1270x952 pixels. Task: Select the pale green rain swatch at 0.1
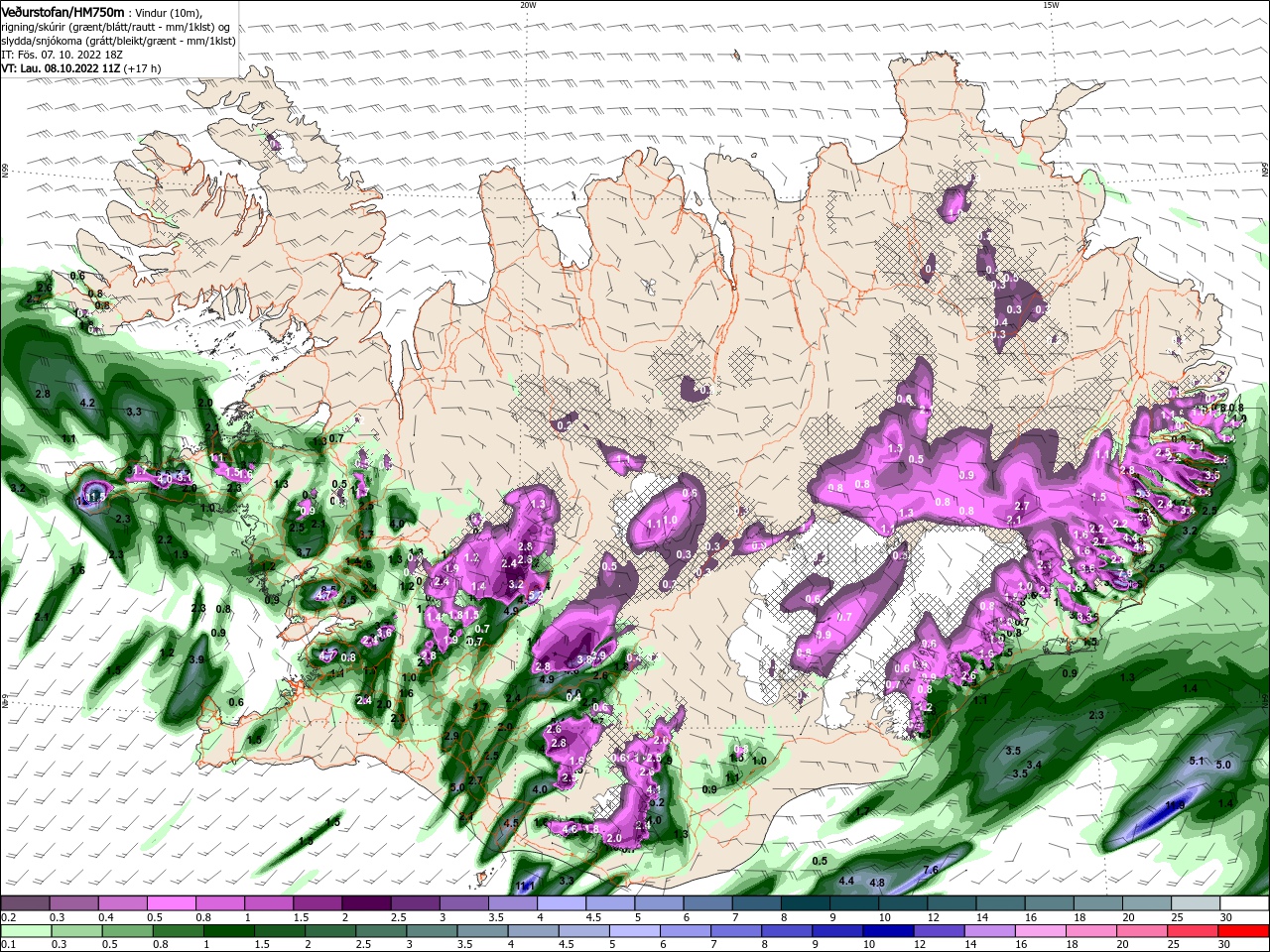(x=25, y=931)
